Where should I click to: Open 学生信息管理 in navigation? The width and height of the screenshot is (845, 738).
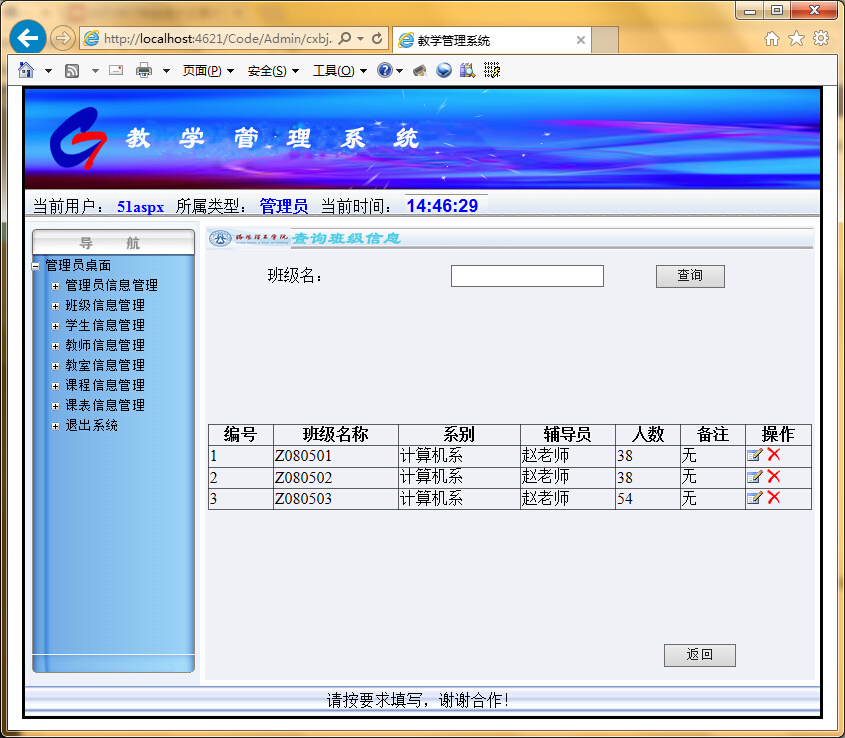pos(105,326)
